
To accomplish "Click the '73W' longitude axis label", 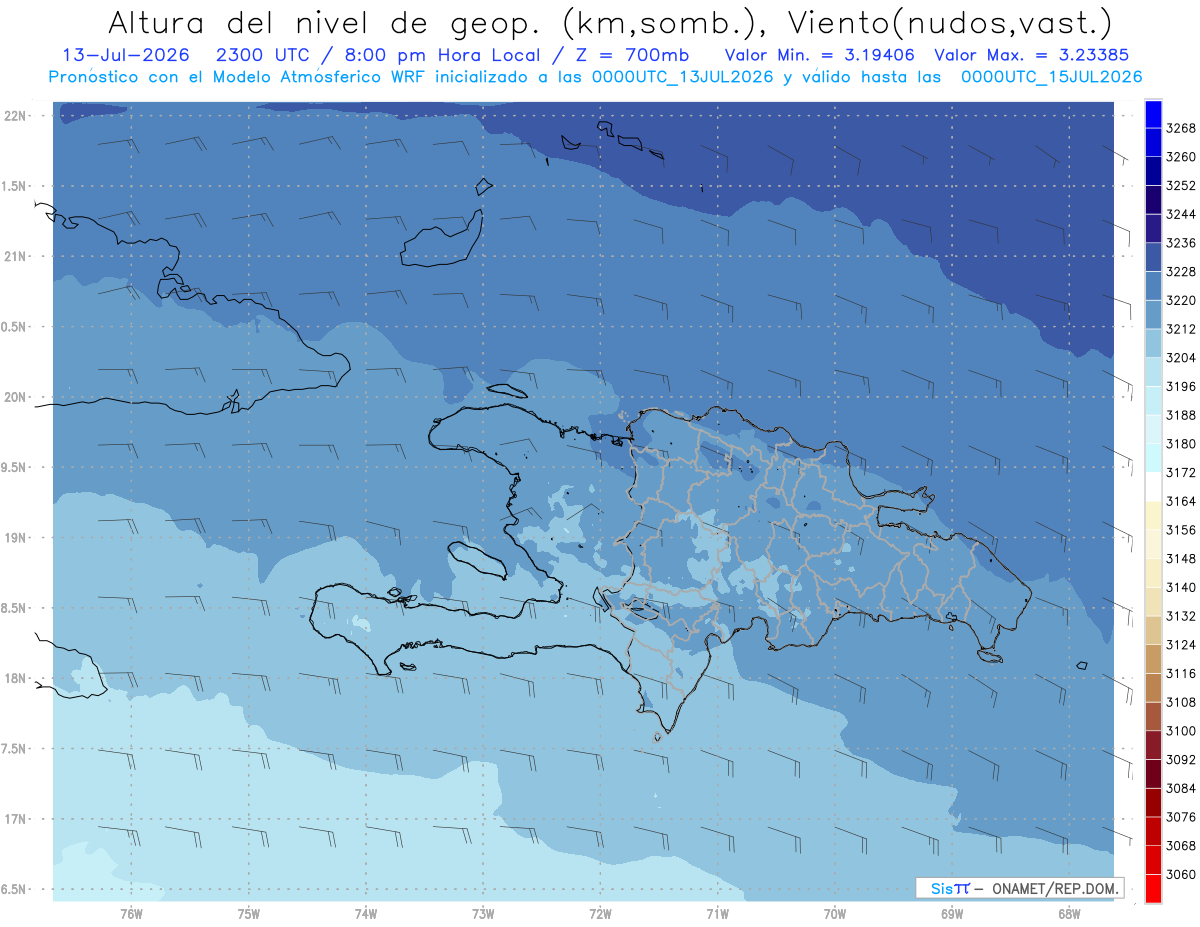I will click(483, 913).
